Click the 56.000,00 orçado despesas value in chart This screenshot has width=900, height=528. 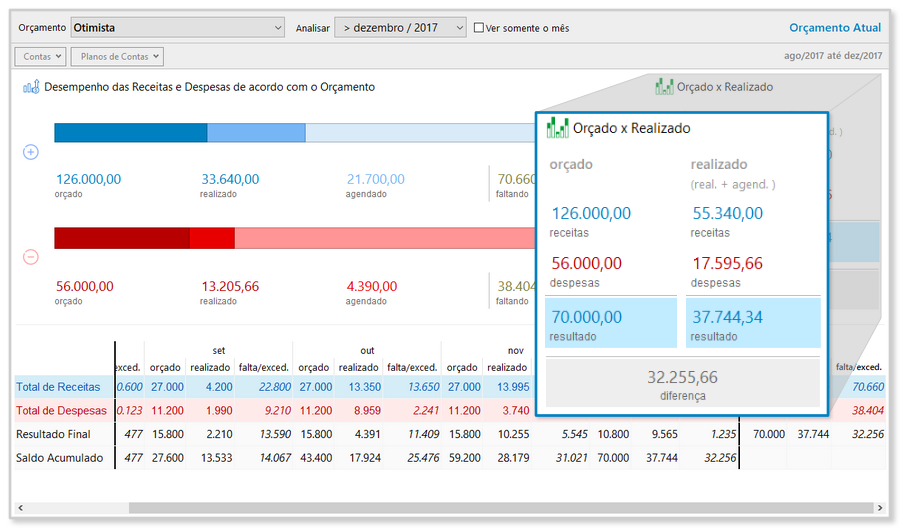tap(84, 286)
